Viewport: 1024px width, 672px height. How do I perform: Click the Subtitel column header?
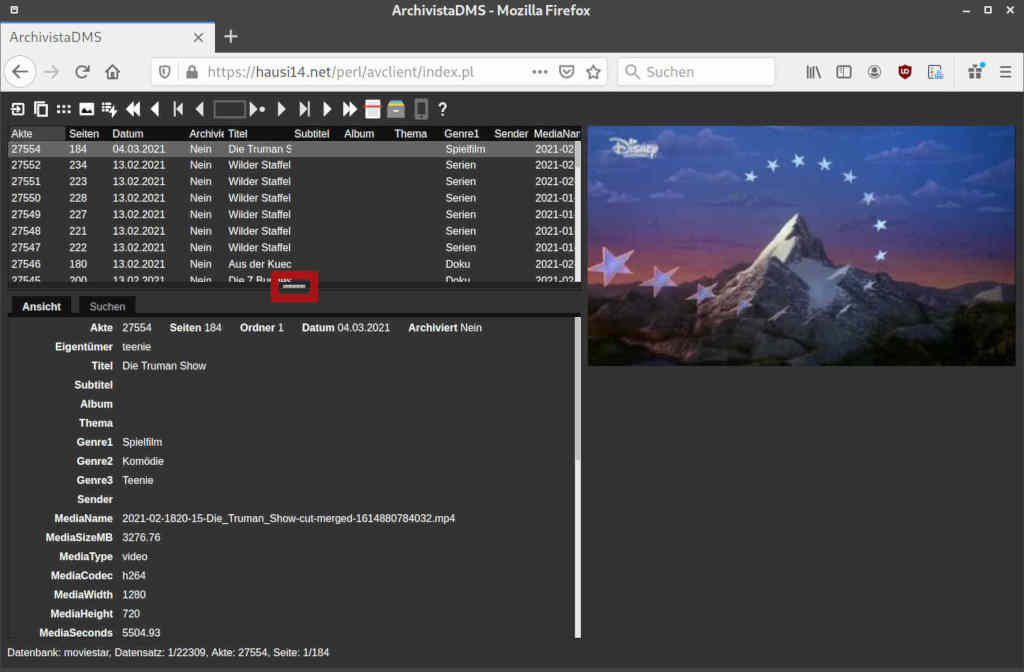coord(312,133)
